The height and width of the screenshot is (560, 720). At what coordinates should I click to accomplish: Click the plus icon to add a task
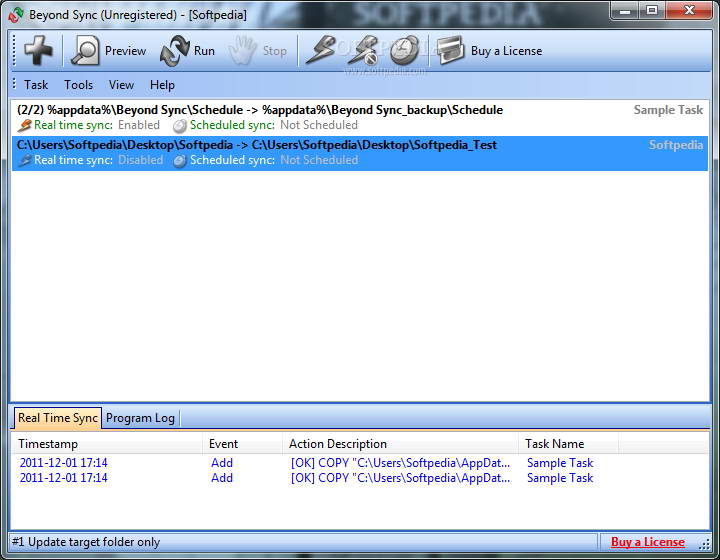coord(38,50)
